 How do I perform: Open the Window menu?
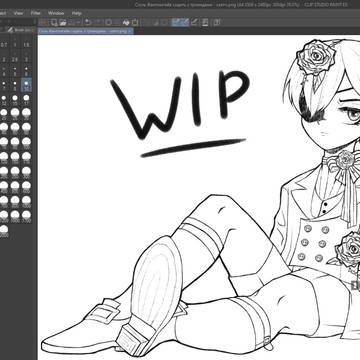coord(56,13)
